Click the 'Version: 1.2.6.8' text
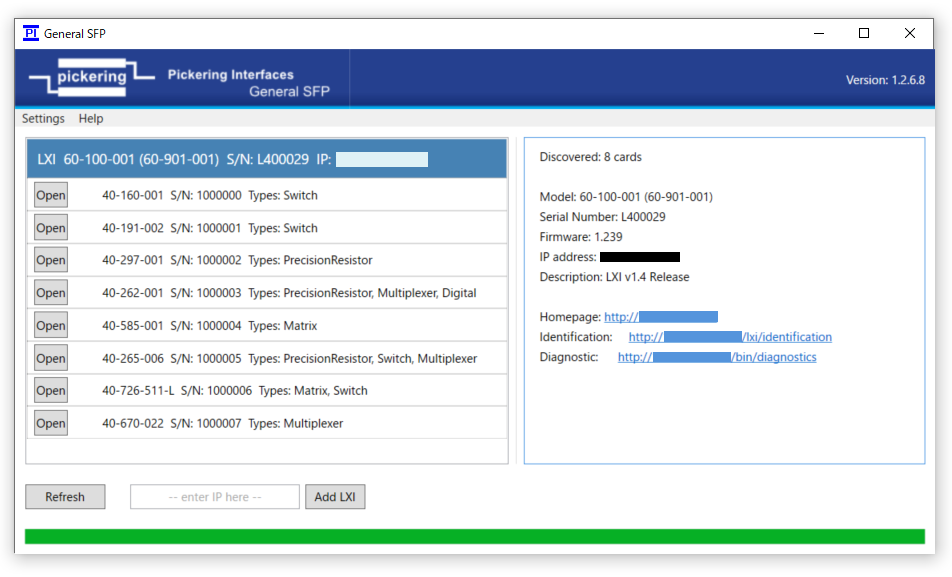Viewport: 952px width, 577px height. [885, 80]
